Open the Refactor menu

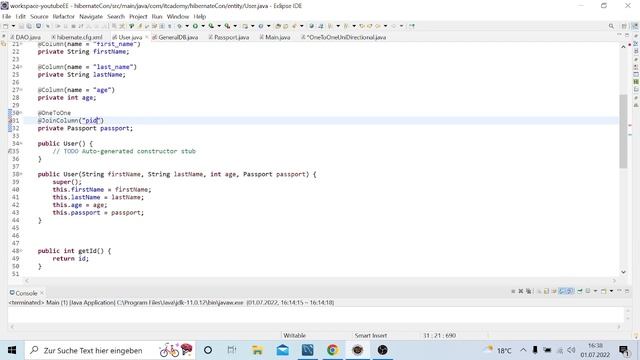tap(64, 16)
